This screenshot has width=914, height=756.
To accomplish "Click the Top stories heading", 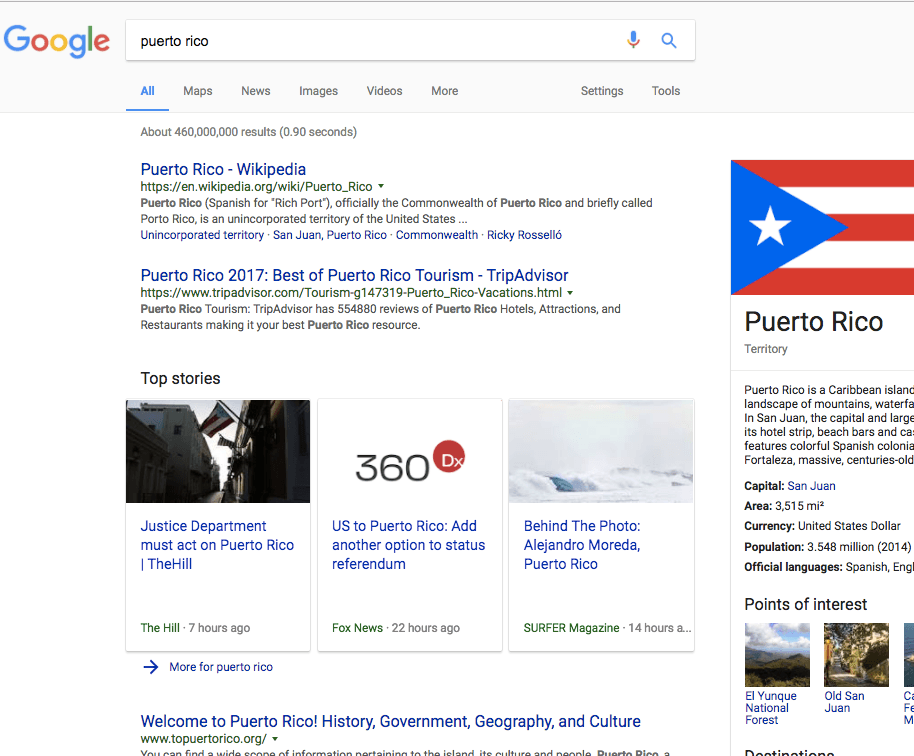I will point(180,378).
